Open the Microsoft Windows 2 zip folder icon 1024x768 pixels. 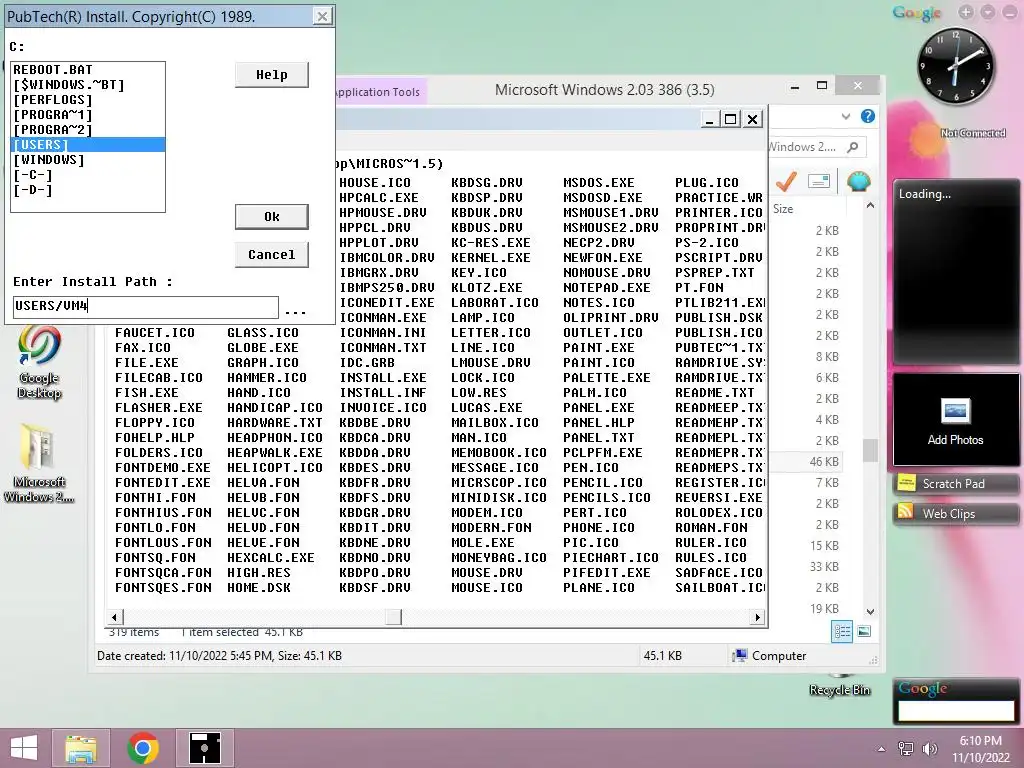(x=39, y=463)
